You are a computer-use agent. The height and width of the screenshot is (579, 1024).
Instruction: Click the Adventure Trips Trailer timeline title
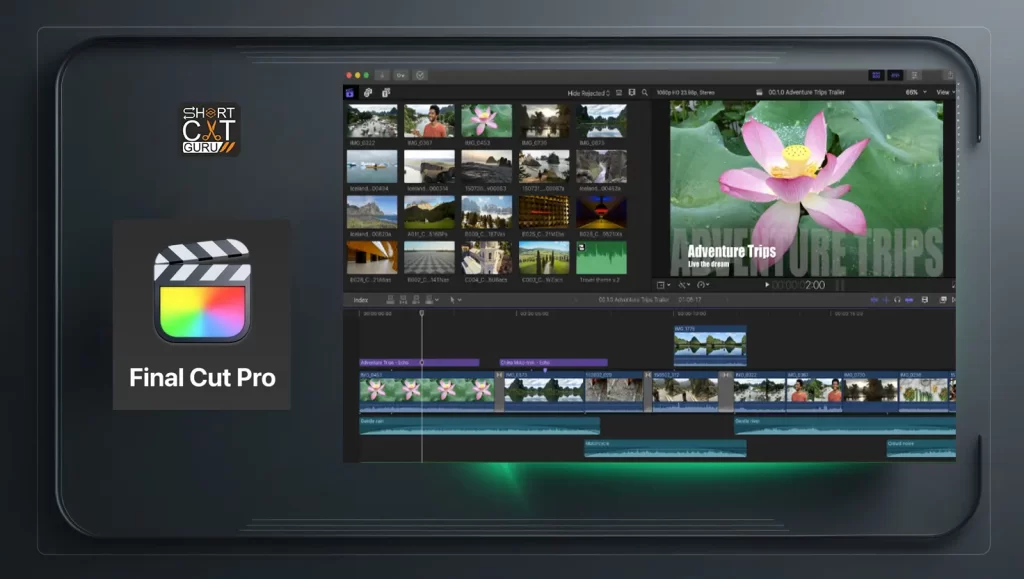(x=633, y=300)
